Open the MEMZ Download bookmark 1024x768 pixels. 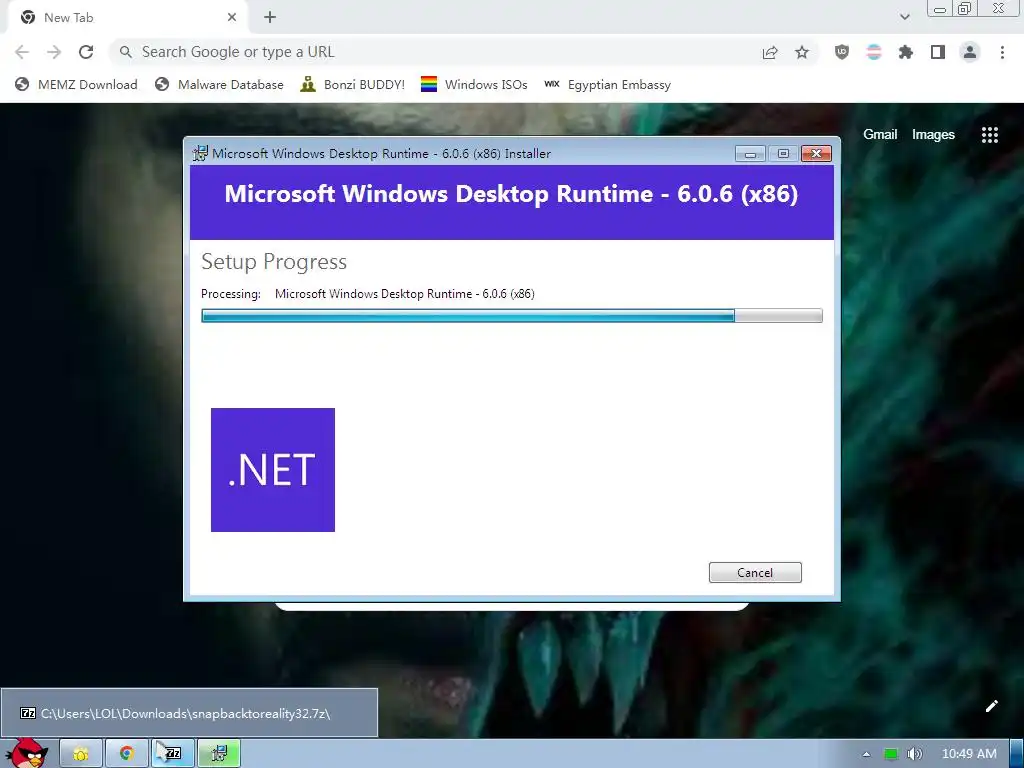[76, 85]
